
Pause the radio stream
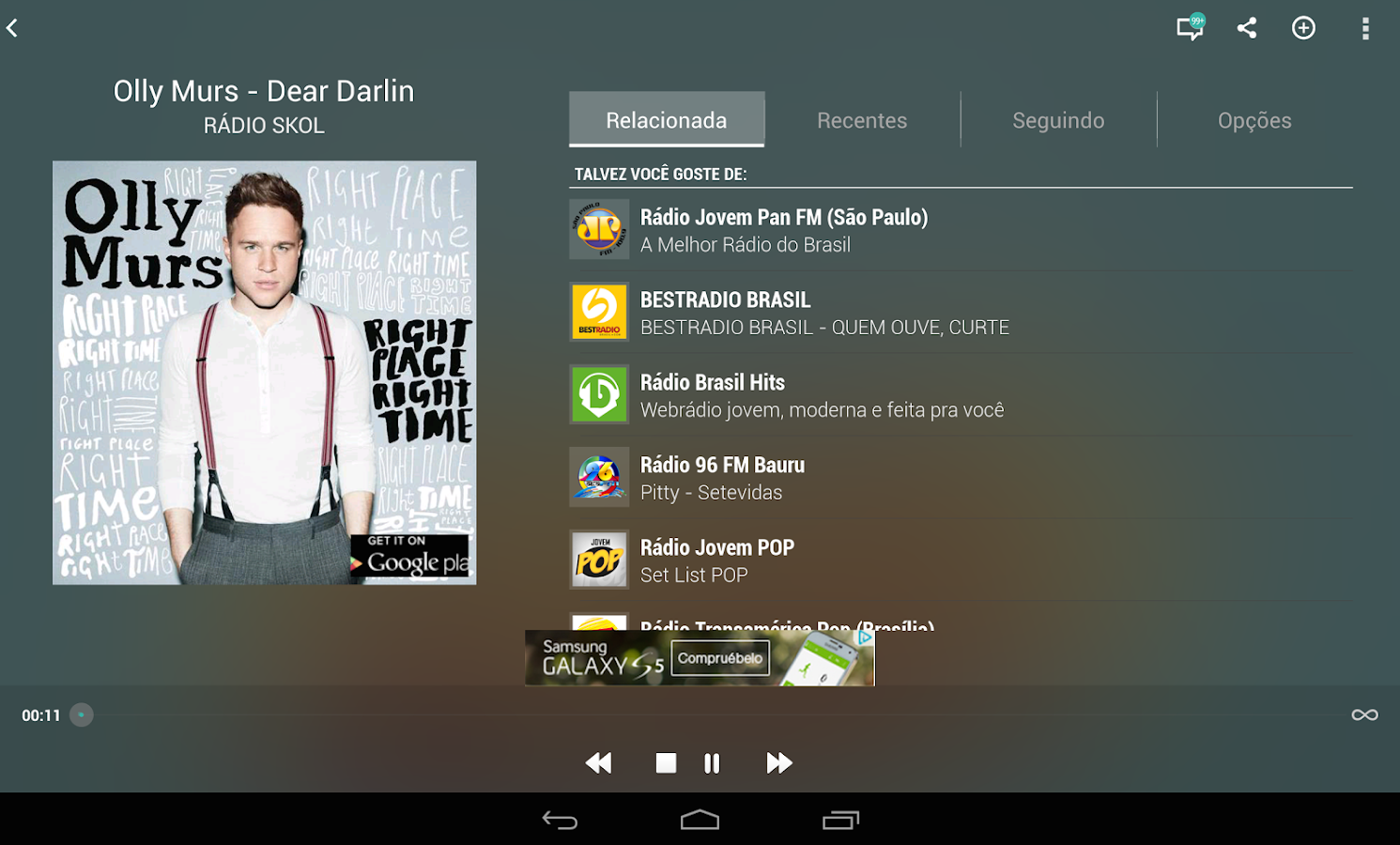click(x=712, y=763)
